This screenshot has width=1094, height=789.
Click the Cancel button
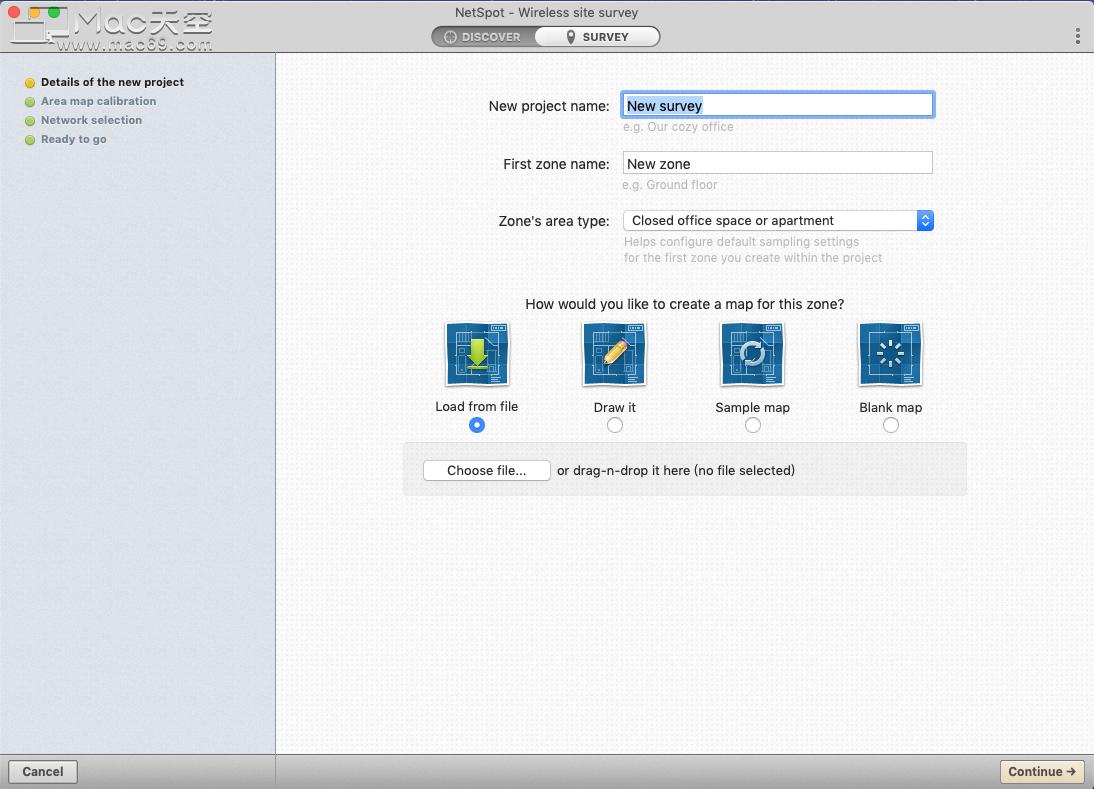42,771
